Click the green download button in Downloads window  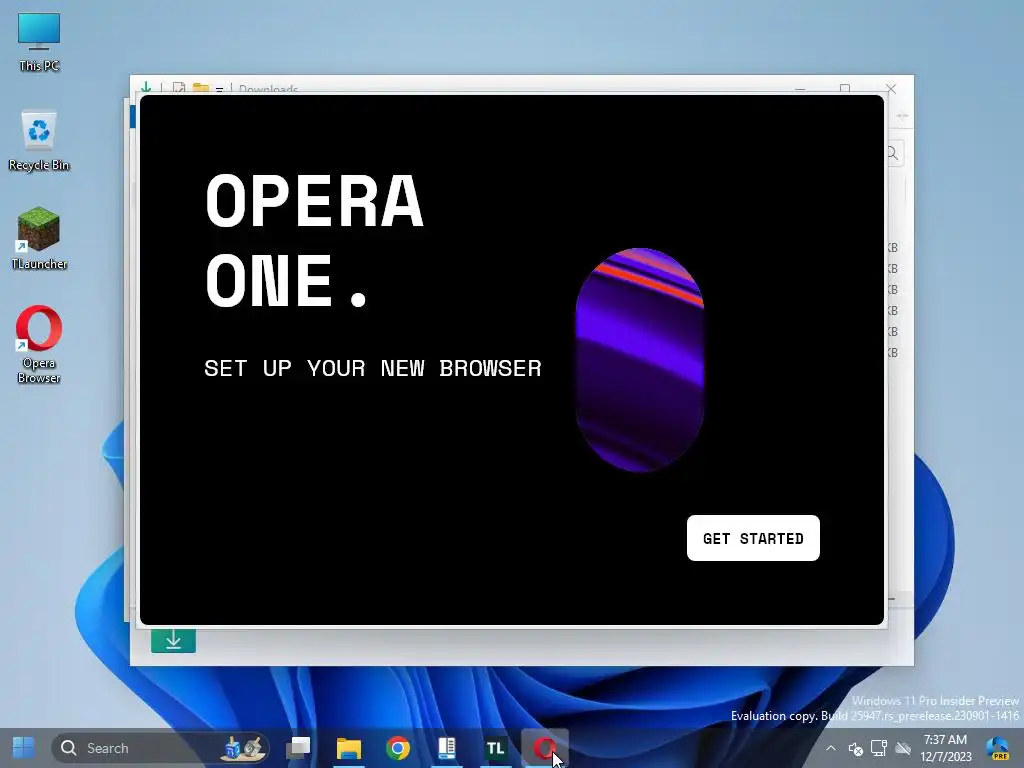point(173,641)
